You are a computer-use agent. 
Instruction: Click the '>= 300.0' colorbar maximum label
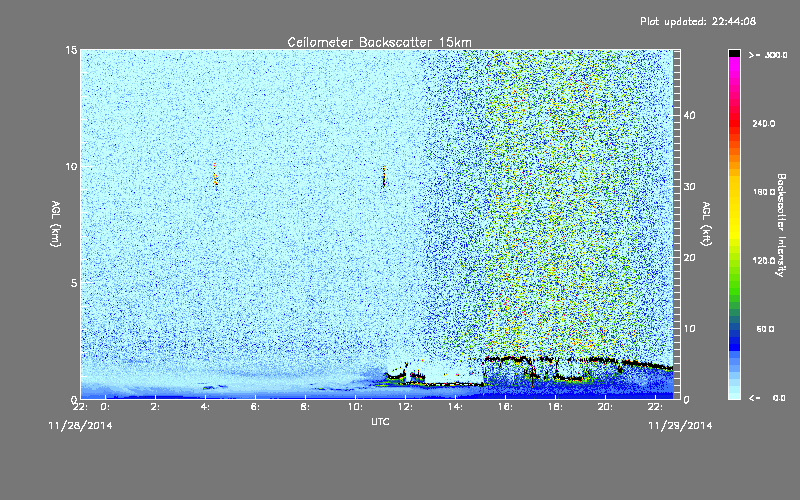[x=768, y=55]
